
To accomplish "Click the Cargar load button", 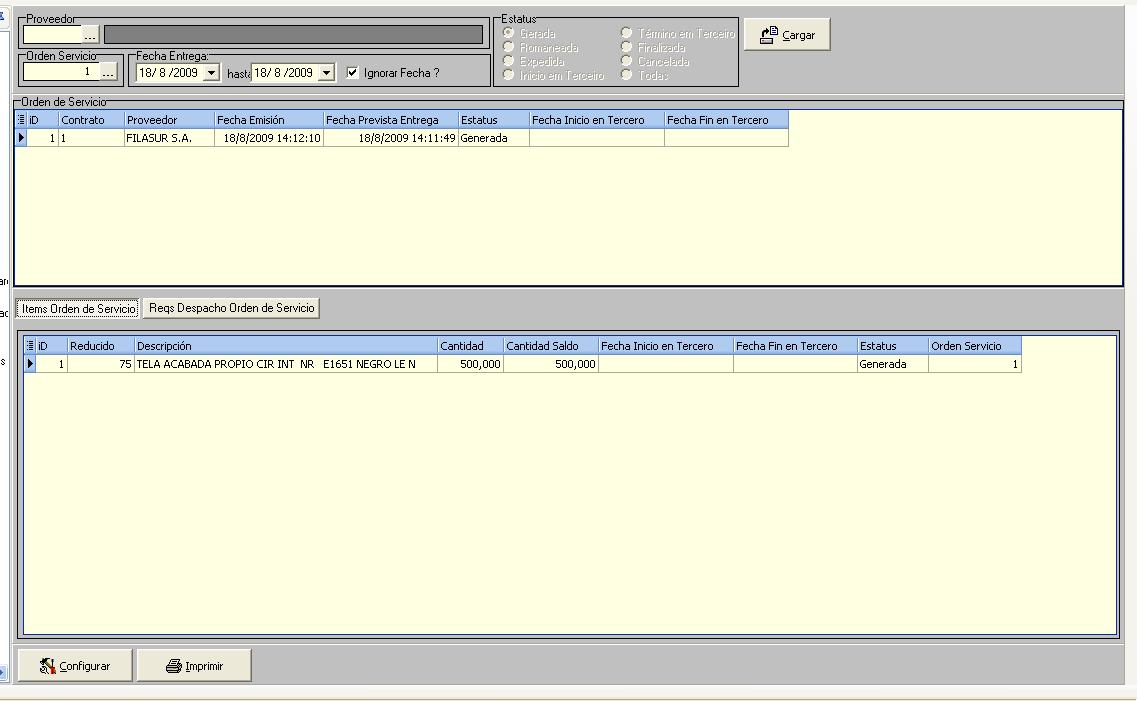I will tap(787, 35).
